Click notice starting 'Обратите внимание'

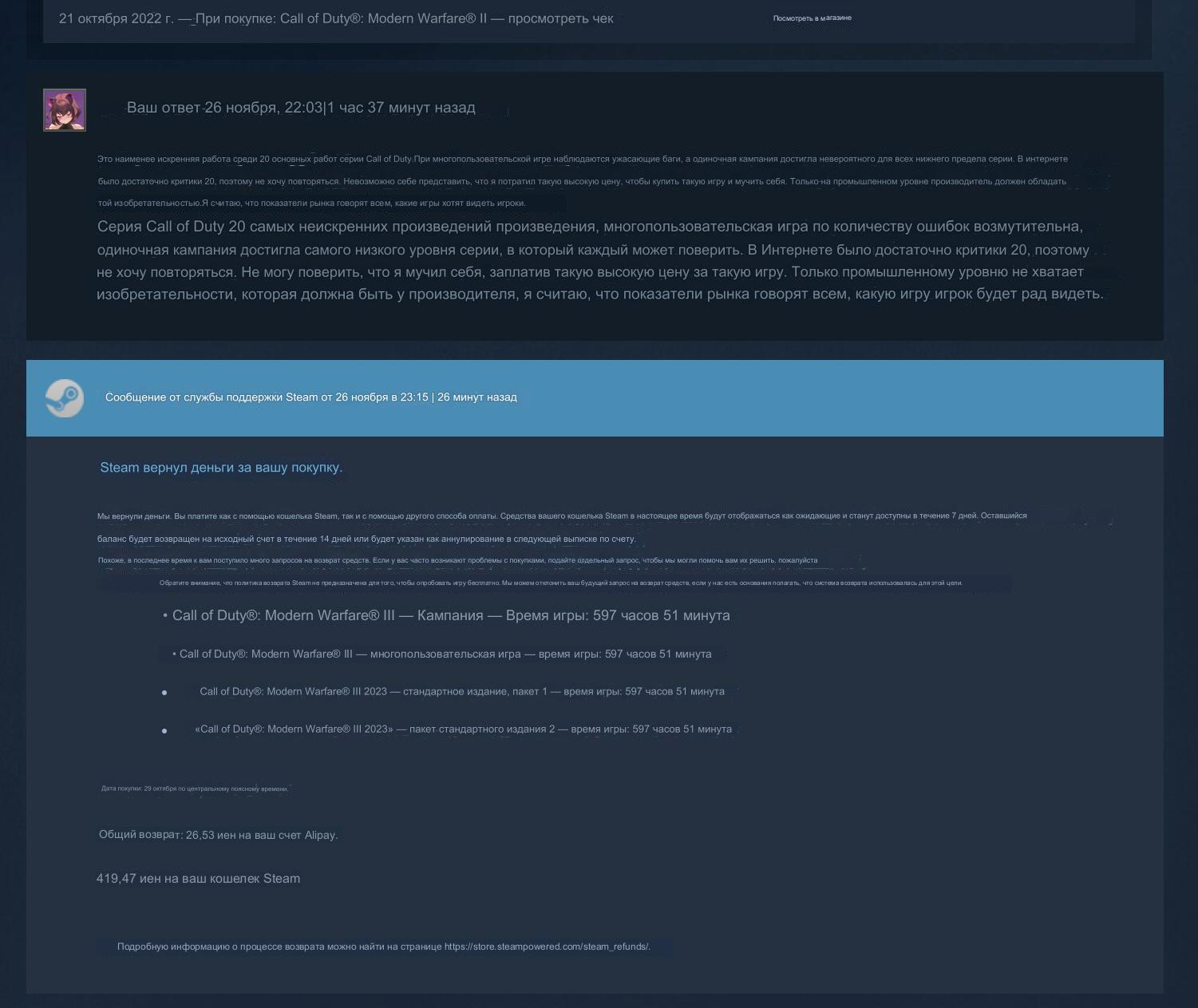tap(561, 583)
